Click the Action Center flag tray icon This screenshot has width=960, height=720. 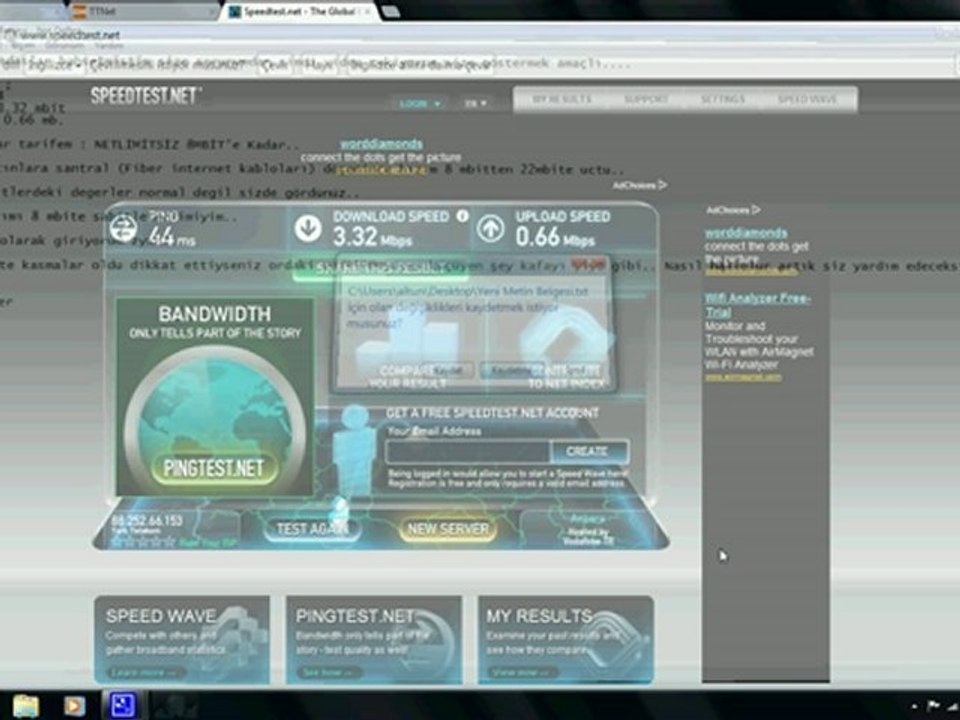pos(933,706)
